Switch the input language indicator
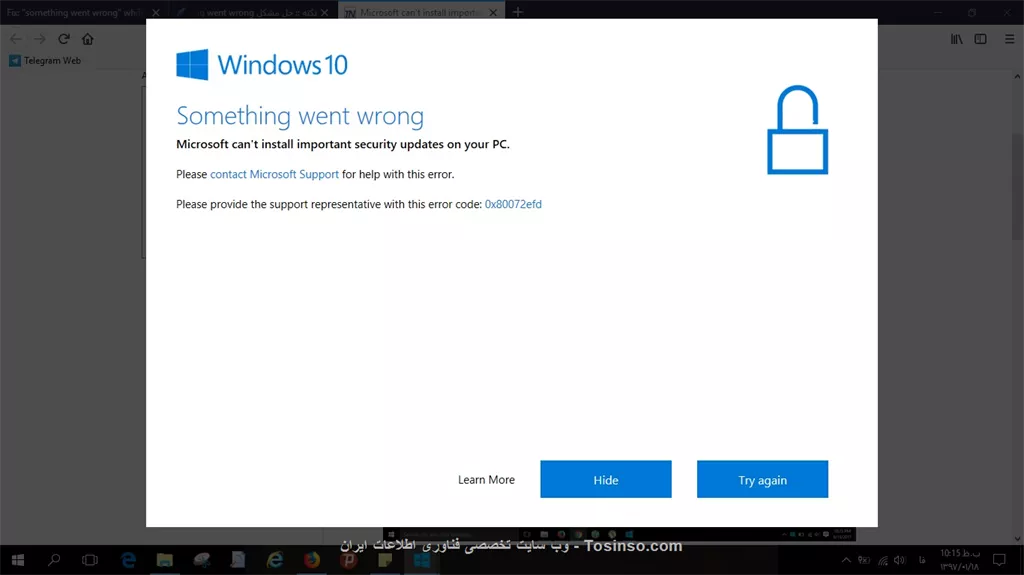The height and width of the screenshot is (575, 1024). [922, 560]
